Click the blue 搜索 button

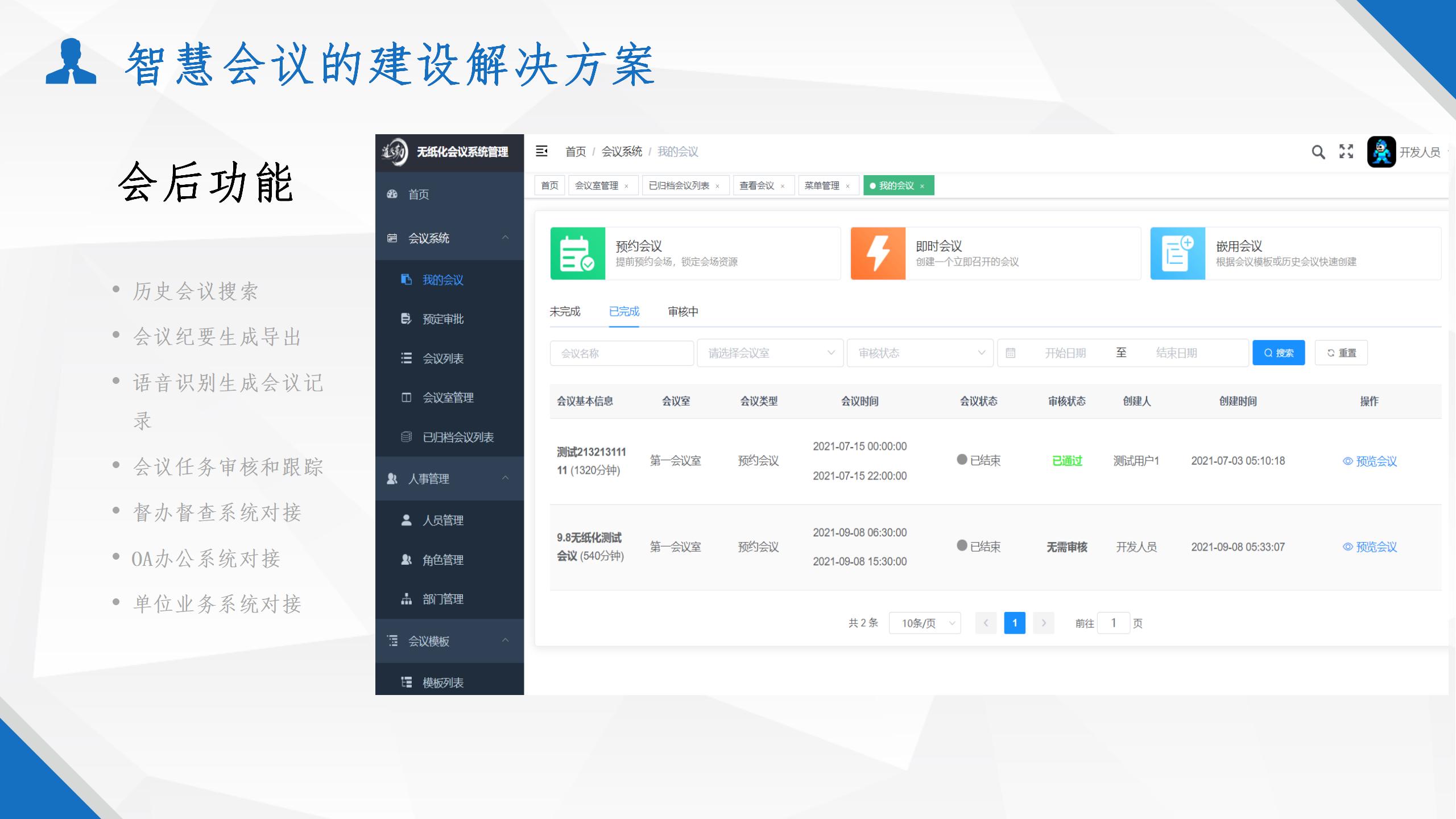[1278, 353]
